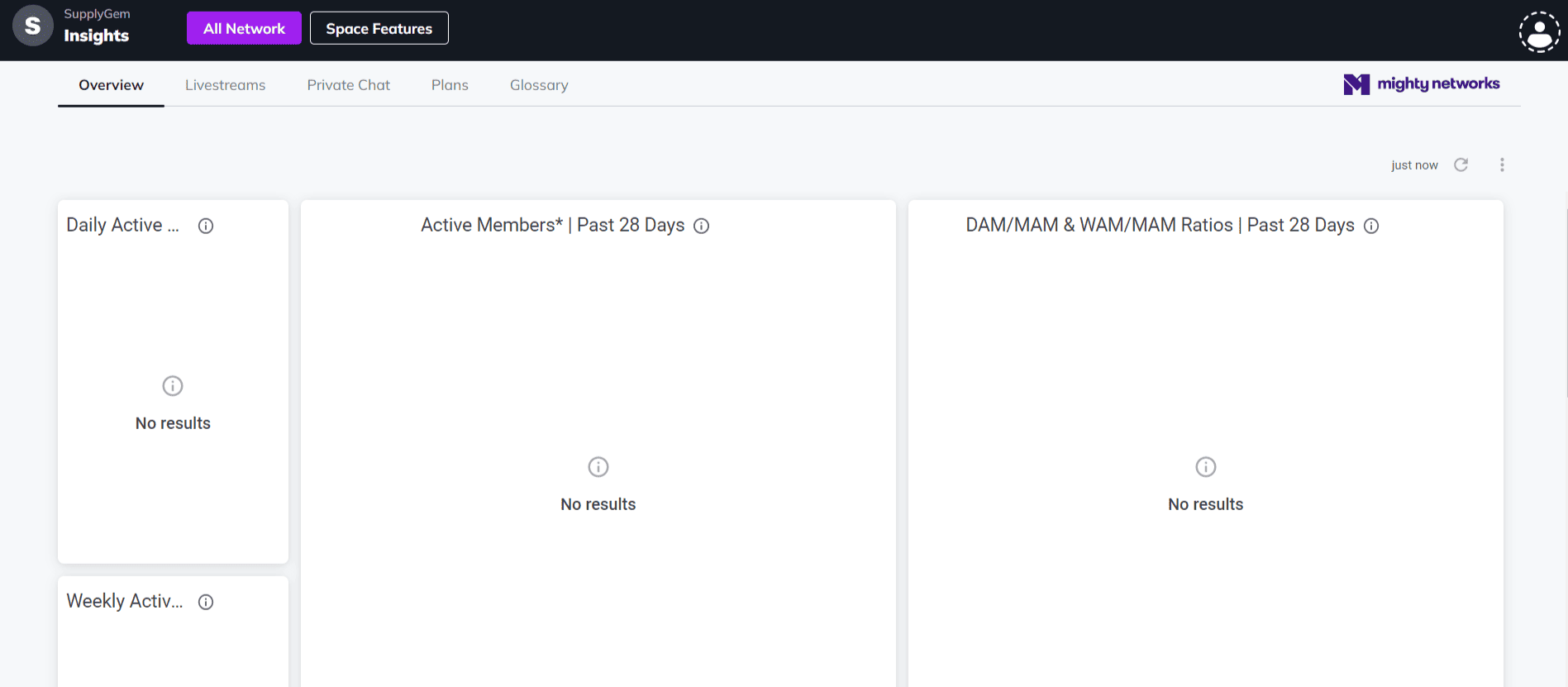Image resolution: width=1568 pixels, height=687 pixels.
Task: Open the three-dot dashboard options menu
Action: pyautogui.click(x=1502, y=165)
